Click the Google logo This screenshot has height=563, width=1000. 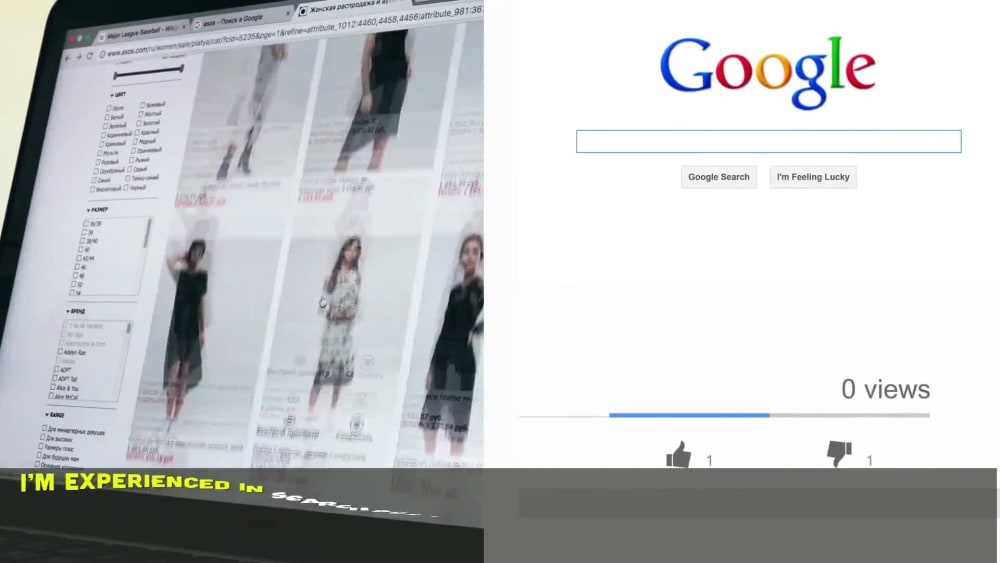click(767, 72)
